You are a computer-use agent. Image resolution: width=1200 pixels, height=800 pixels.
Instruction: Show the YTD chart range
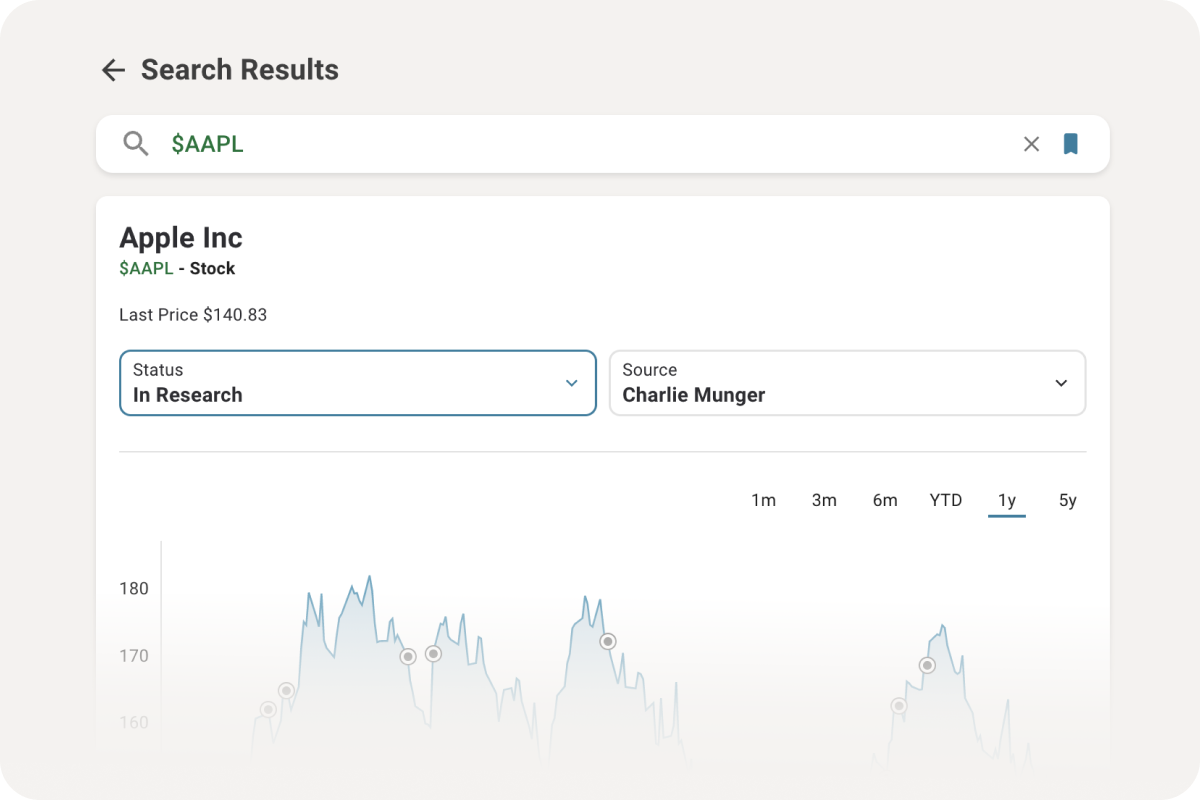946,500
